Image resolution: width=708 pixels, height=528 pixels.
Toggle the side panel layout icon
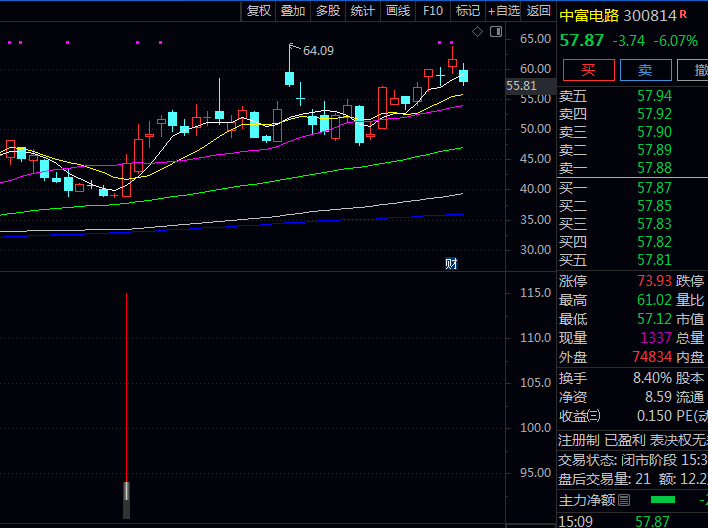pos(496,32)
